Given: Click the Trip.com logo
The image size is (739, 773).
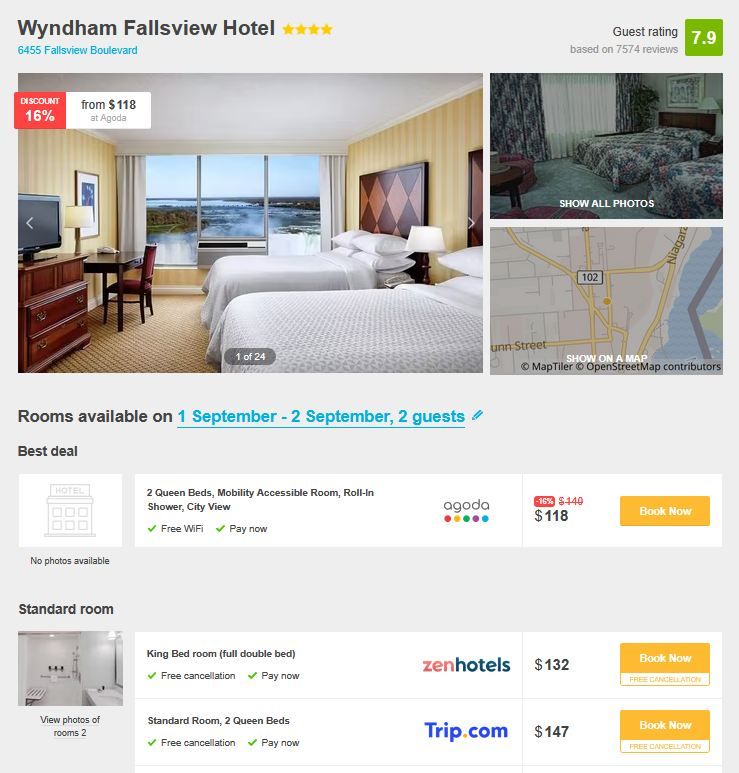Looking at the screenshot, I should [466, 731].
